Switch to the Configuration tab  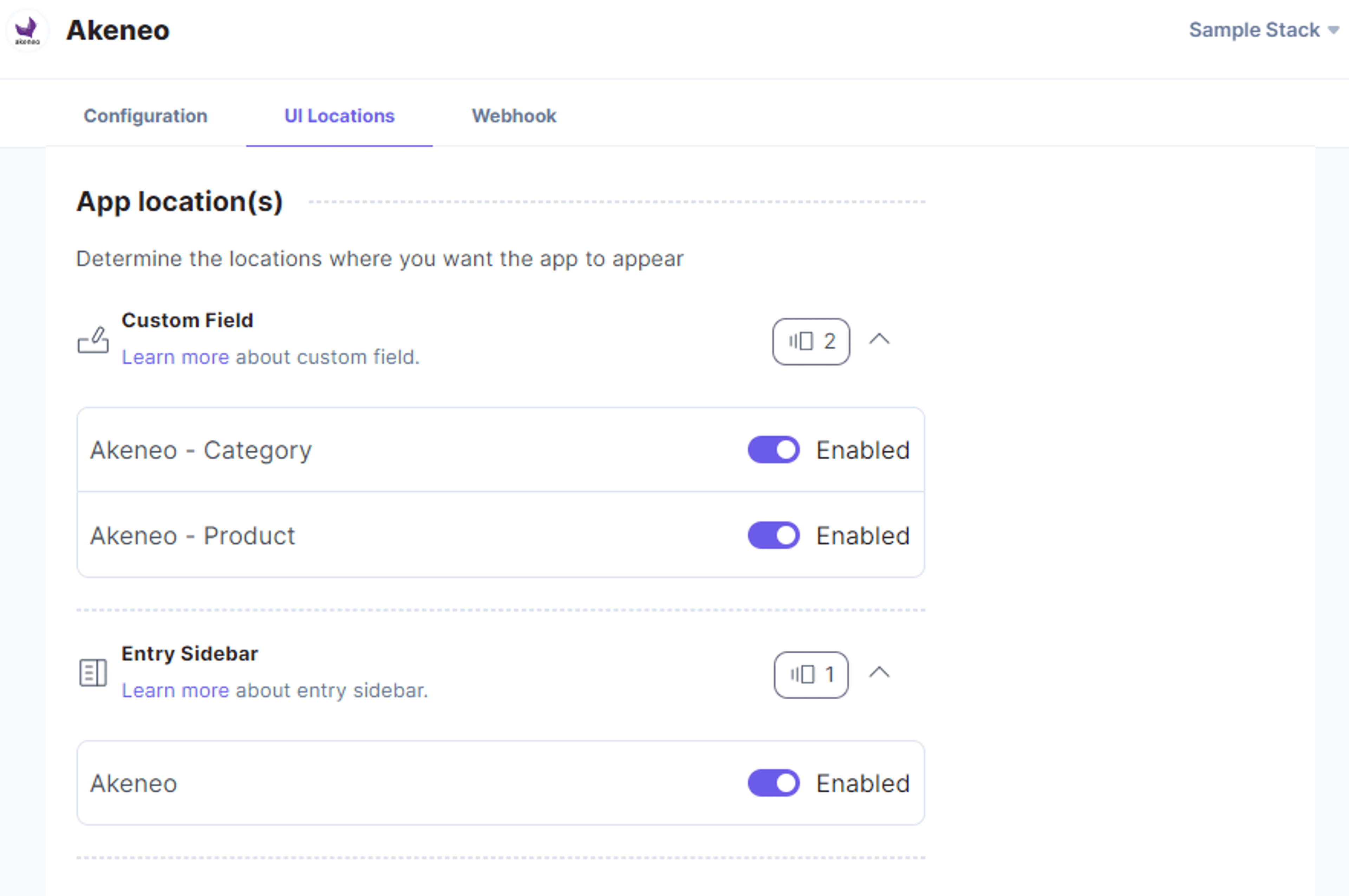[146, 116]
